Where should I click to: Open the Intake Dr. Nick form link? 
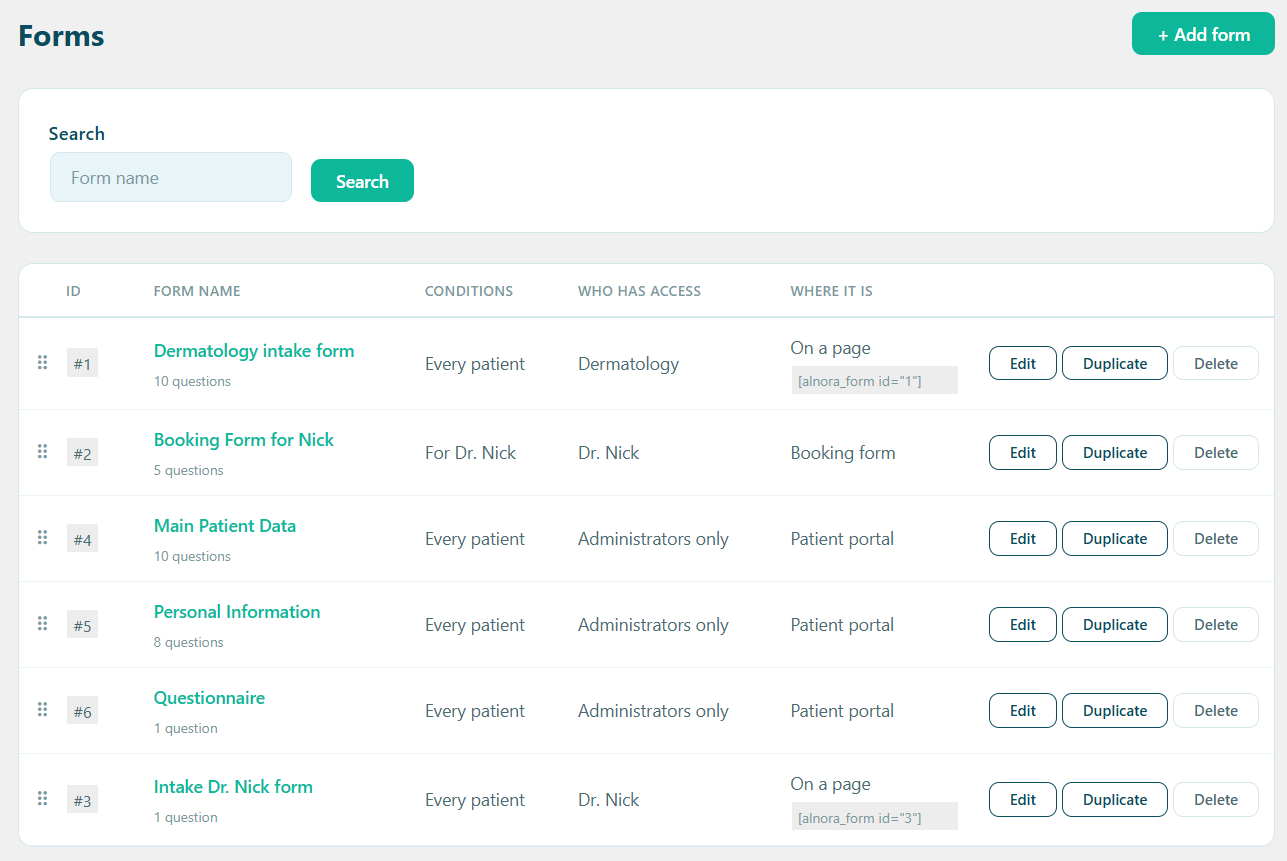point(233,787)
